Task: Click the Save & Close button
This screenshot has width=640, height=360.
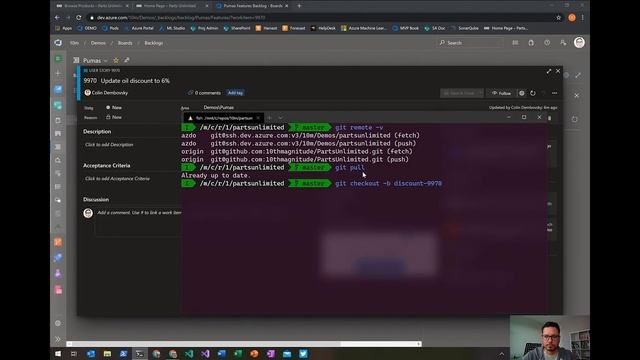Action: (459, 93)
